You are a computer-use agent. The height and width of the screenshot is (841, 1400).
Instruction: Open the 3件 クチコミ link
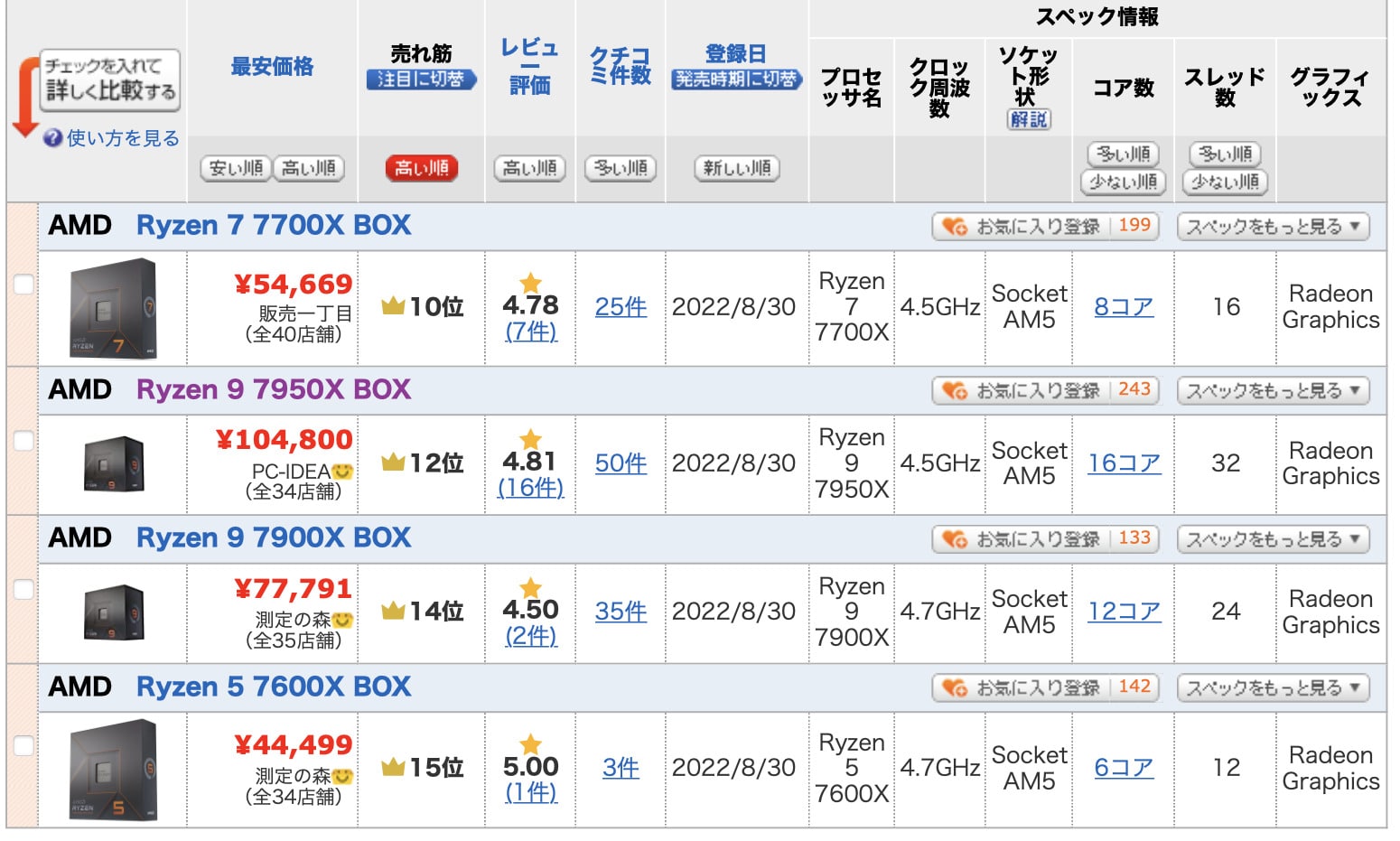[621, 768]
